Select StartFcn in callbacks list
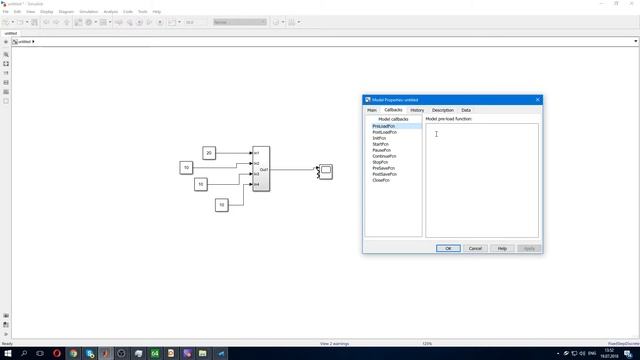The width and height of the screenshot is (640, 360). pos(380,144)
